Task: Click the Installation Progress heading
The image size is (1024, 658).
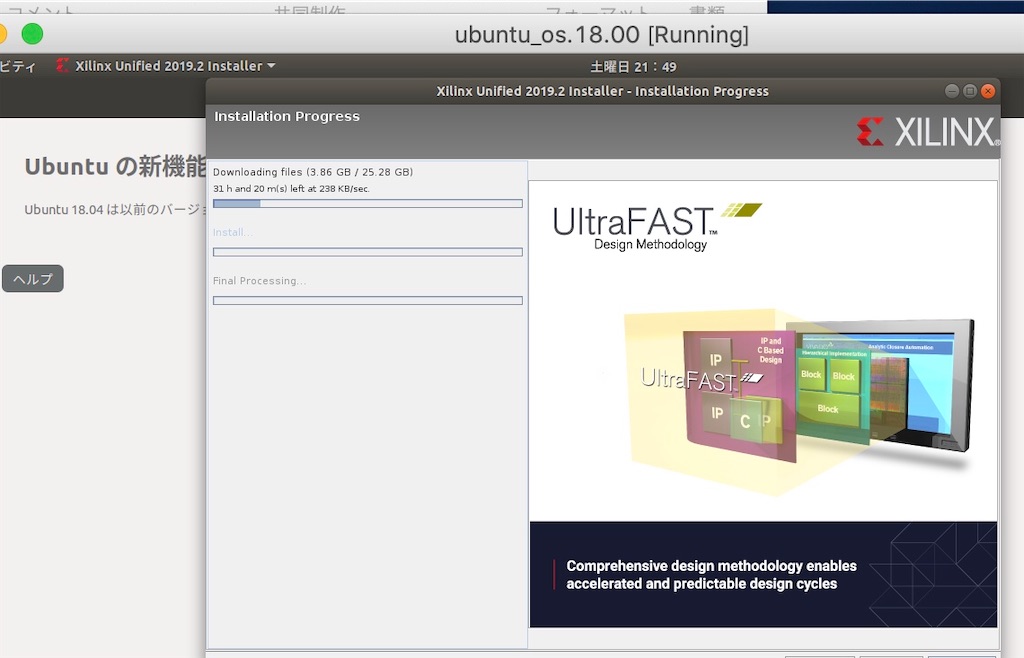Action: click(x=287, y=116)
